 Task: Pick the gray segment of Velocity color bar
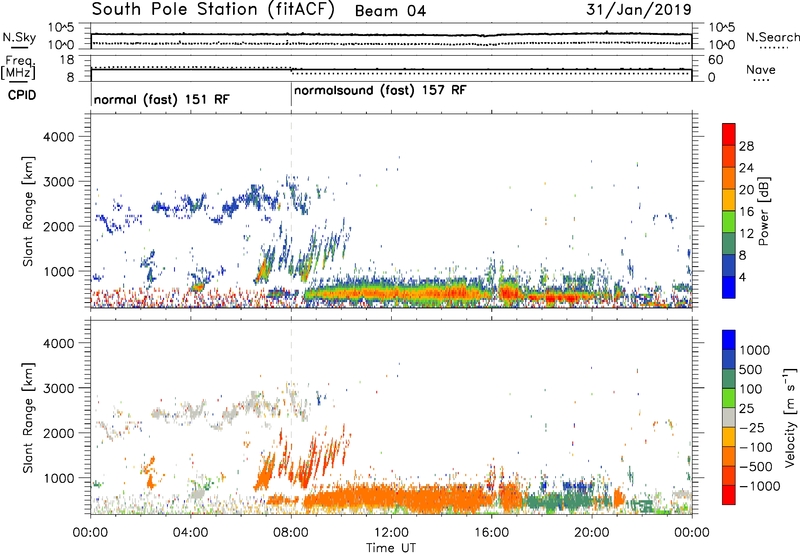pyautogui.click(x=729, y=417)
